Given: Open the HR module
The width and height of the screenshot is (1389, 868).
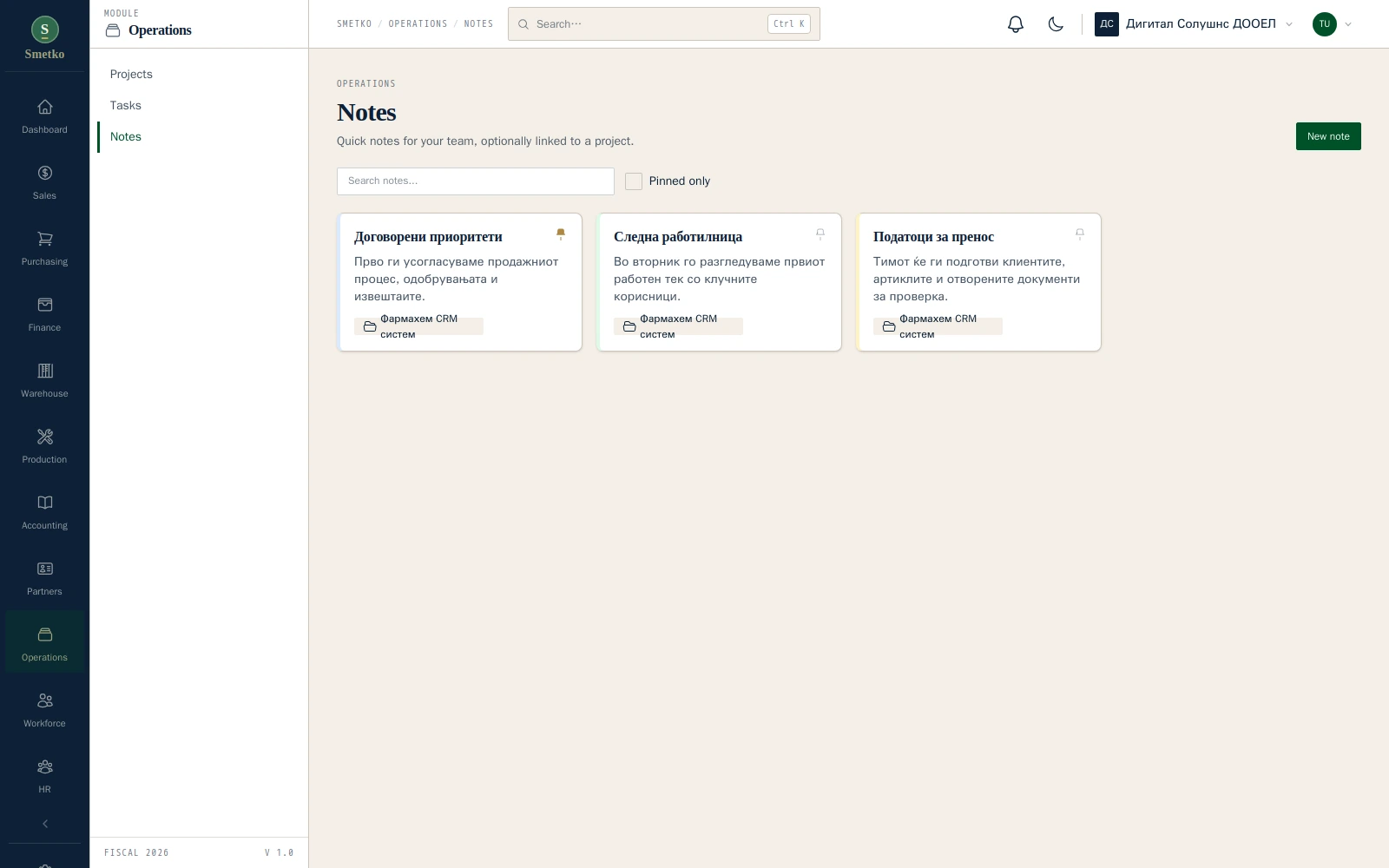Looking at the screenshot, I should [x=44, y=777].
